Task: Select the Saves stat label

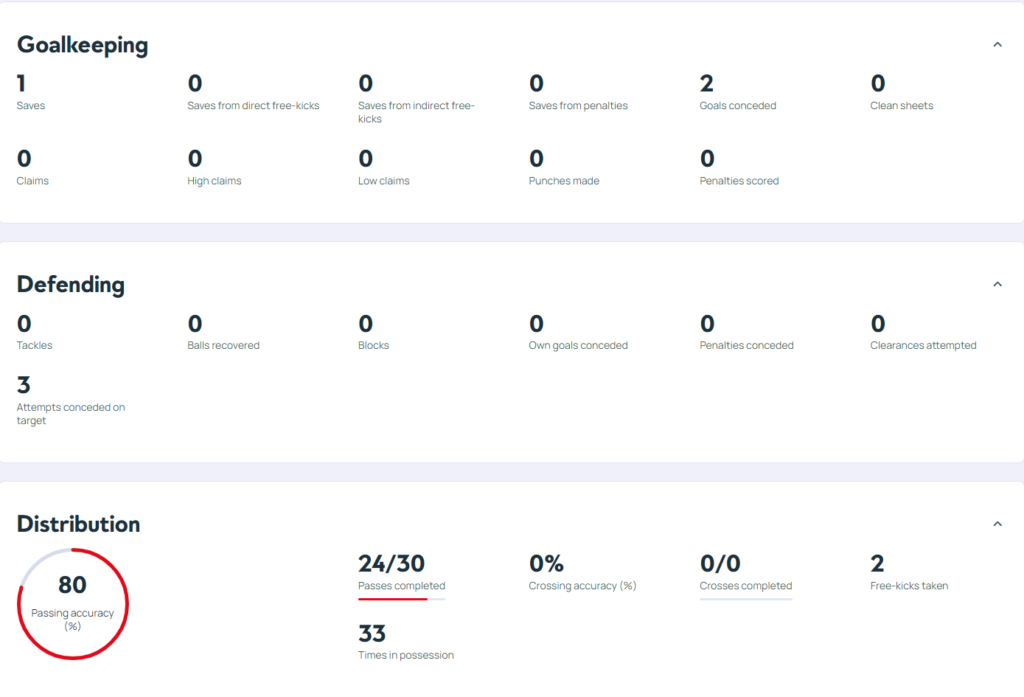Action: coord(31,106)
